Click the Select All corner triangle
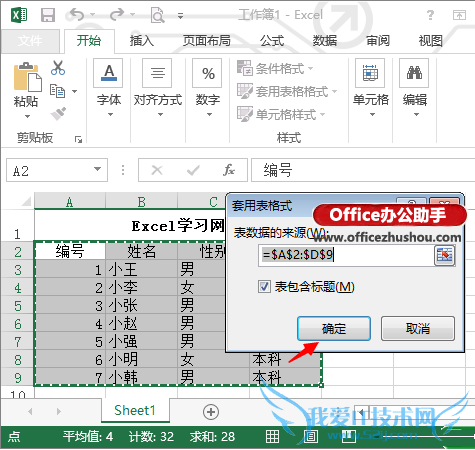 26,202
